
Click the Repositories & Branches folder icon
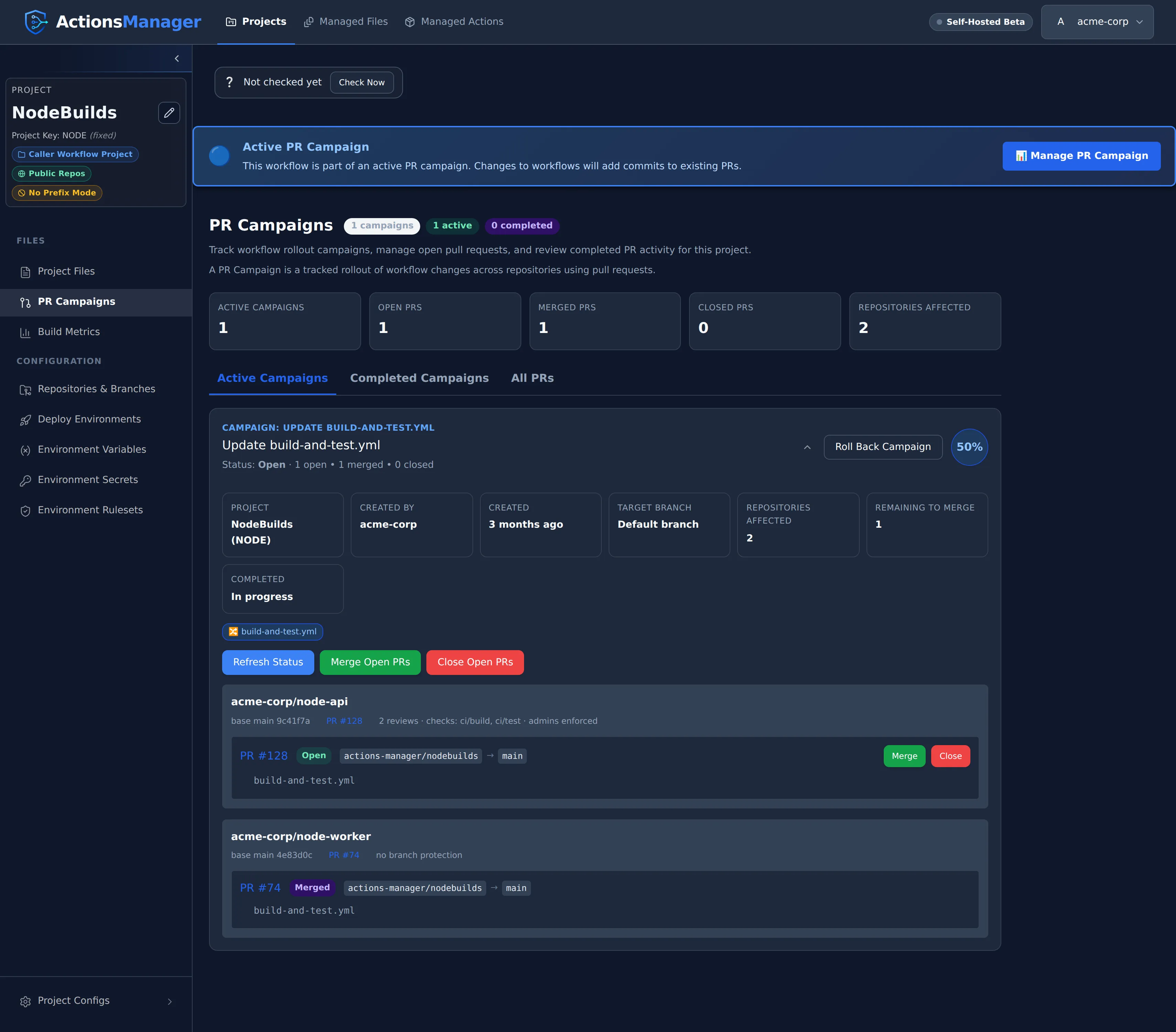[25, 390]
